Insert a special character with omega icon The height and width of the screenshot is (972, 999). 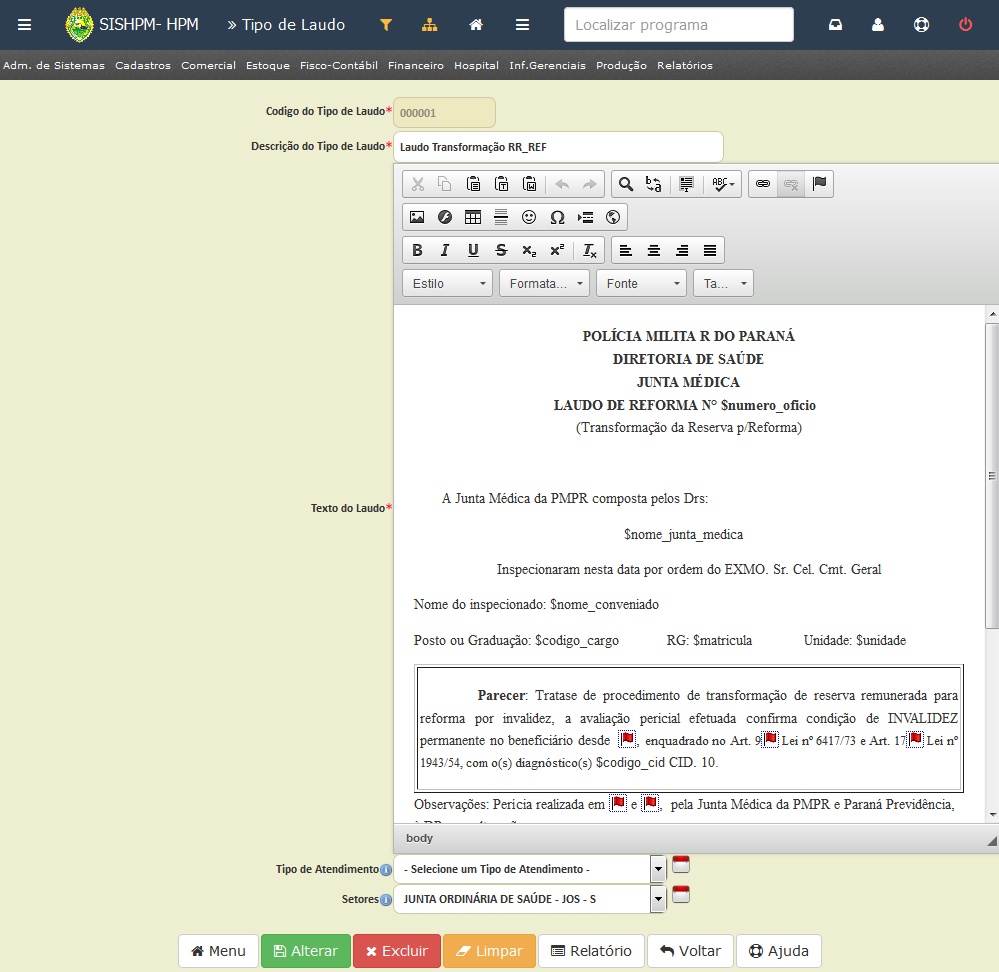coord(557,217)
